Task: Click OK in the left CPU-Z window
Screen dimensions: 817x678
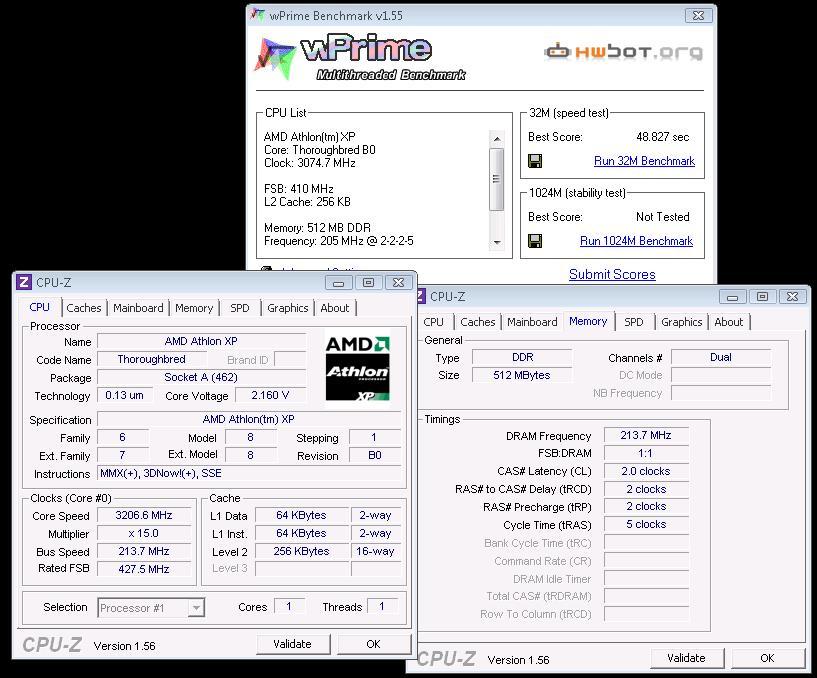Action: [x=373, y=644]
